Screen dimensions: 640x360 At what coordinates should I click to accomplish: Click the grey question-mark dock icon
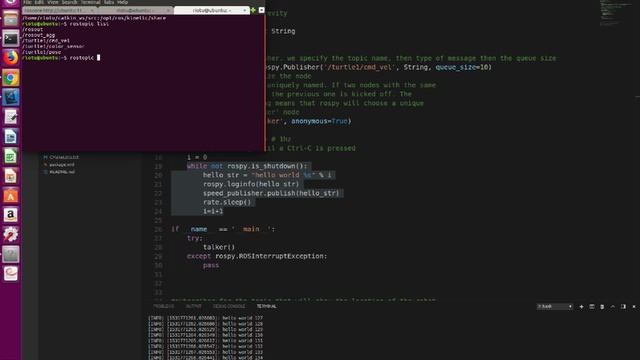[11, 254]
